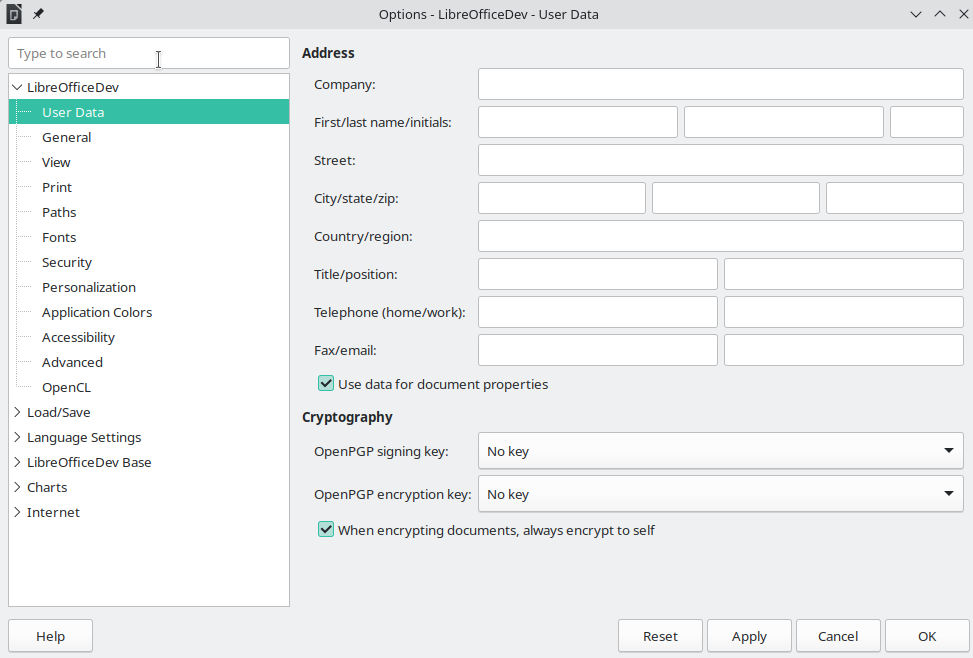973x658 pixels.
Task: Click the work Telephone input field
Action: pos(843,312)
